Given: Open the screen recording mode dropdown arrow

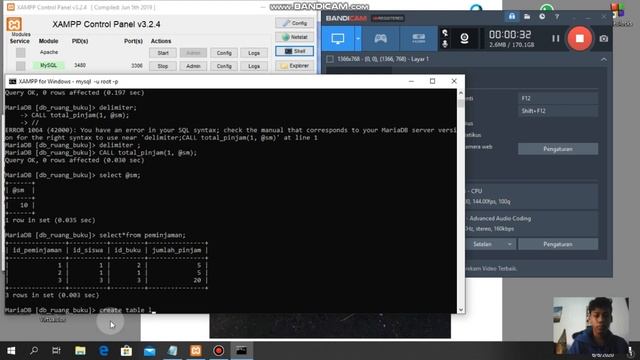Looking at the screenshot, I should tap(358, 39).
